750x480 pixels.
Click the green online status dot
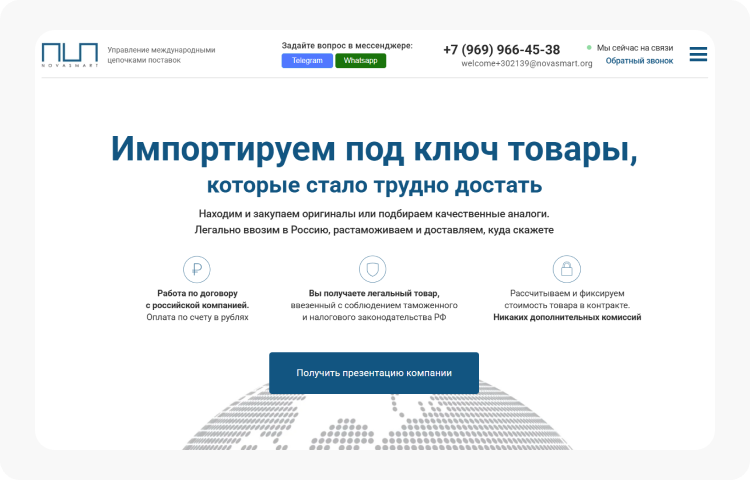pos(589,47)
